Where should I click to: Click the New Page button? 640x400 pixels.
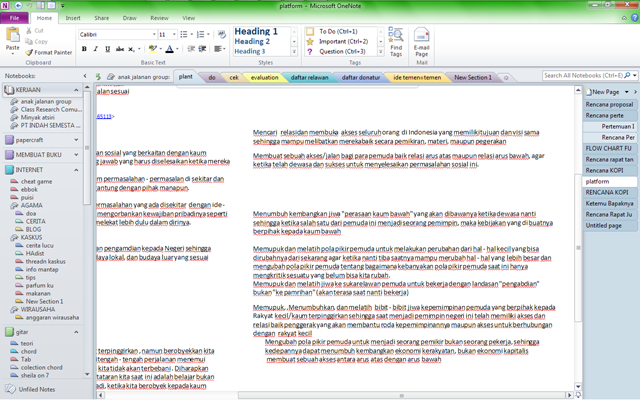point(602,92)
